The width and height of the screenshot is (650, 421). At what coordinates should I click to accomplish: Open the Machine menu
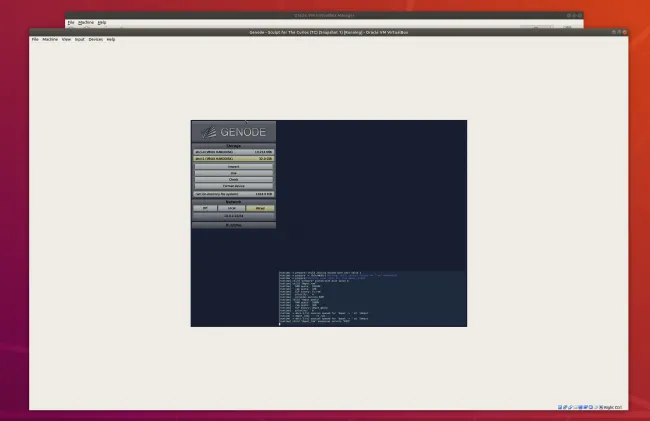[x=49, y=40]
